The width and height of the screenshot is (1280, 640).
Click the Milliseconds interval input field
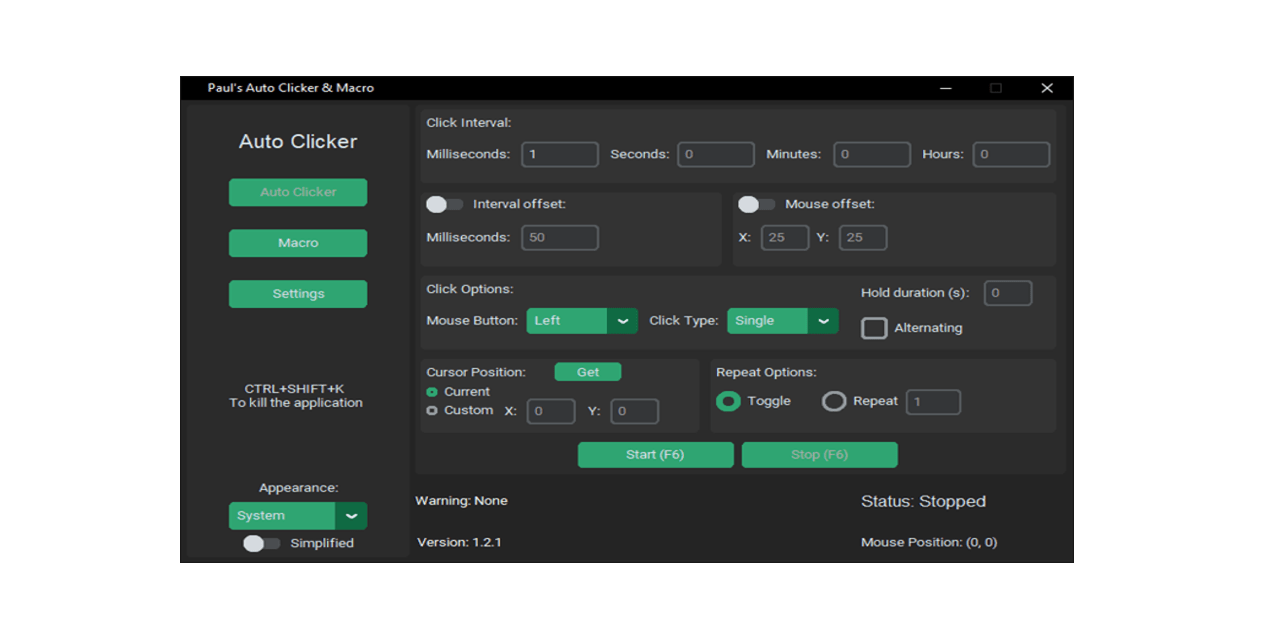[x=559, y=154]
